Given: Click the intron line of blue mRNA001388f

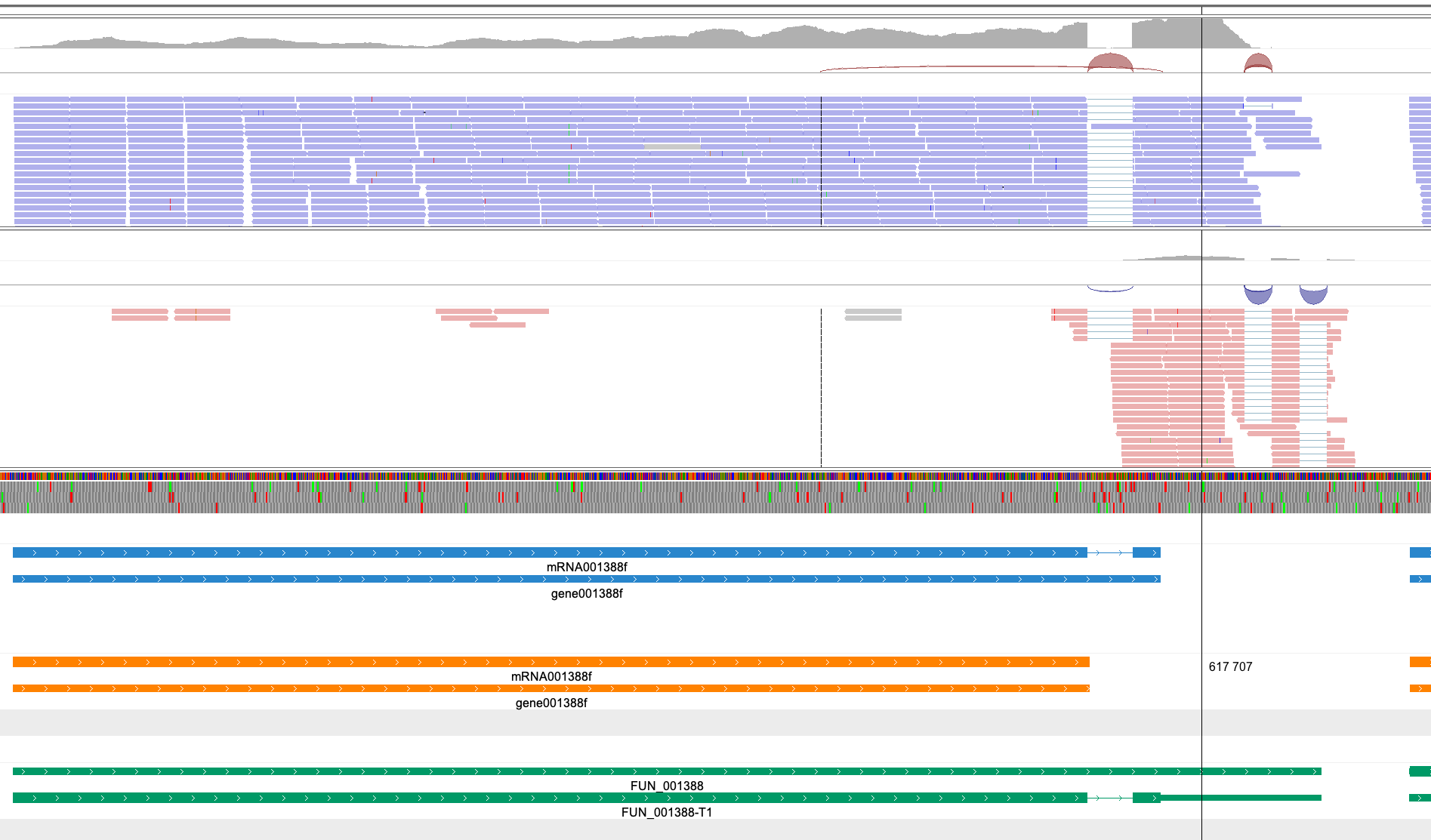Looking at the screenshot, I should [x=1109, y=552].
